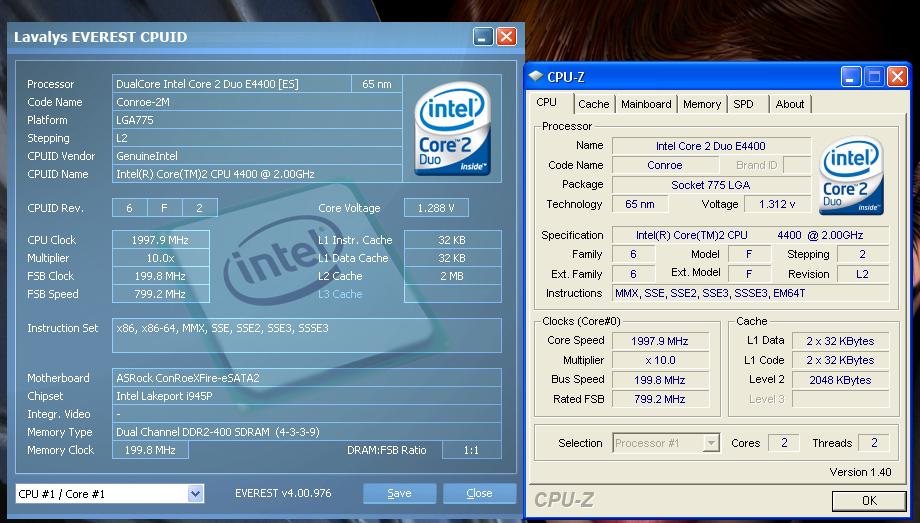The image size is (920, 523).
Task: Minimize the CPU-Z window
Action: [851, 76]
